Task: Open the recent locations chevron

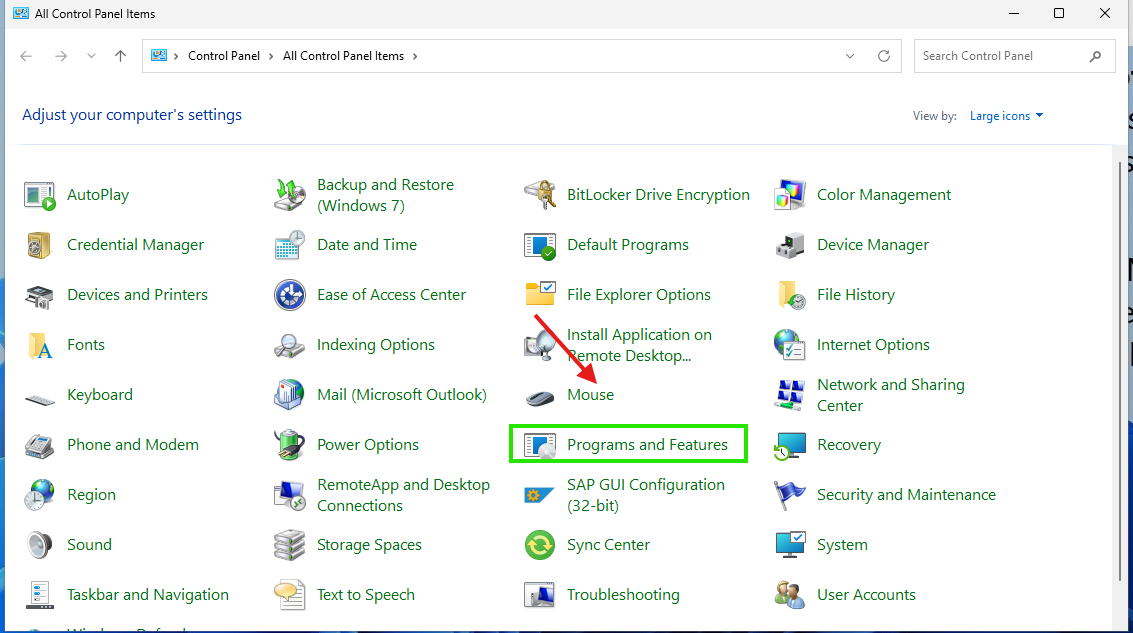Action: tap(91, 56)
